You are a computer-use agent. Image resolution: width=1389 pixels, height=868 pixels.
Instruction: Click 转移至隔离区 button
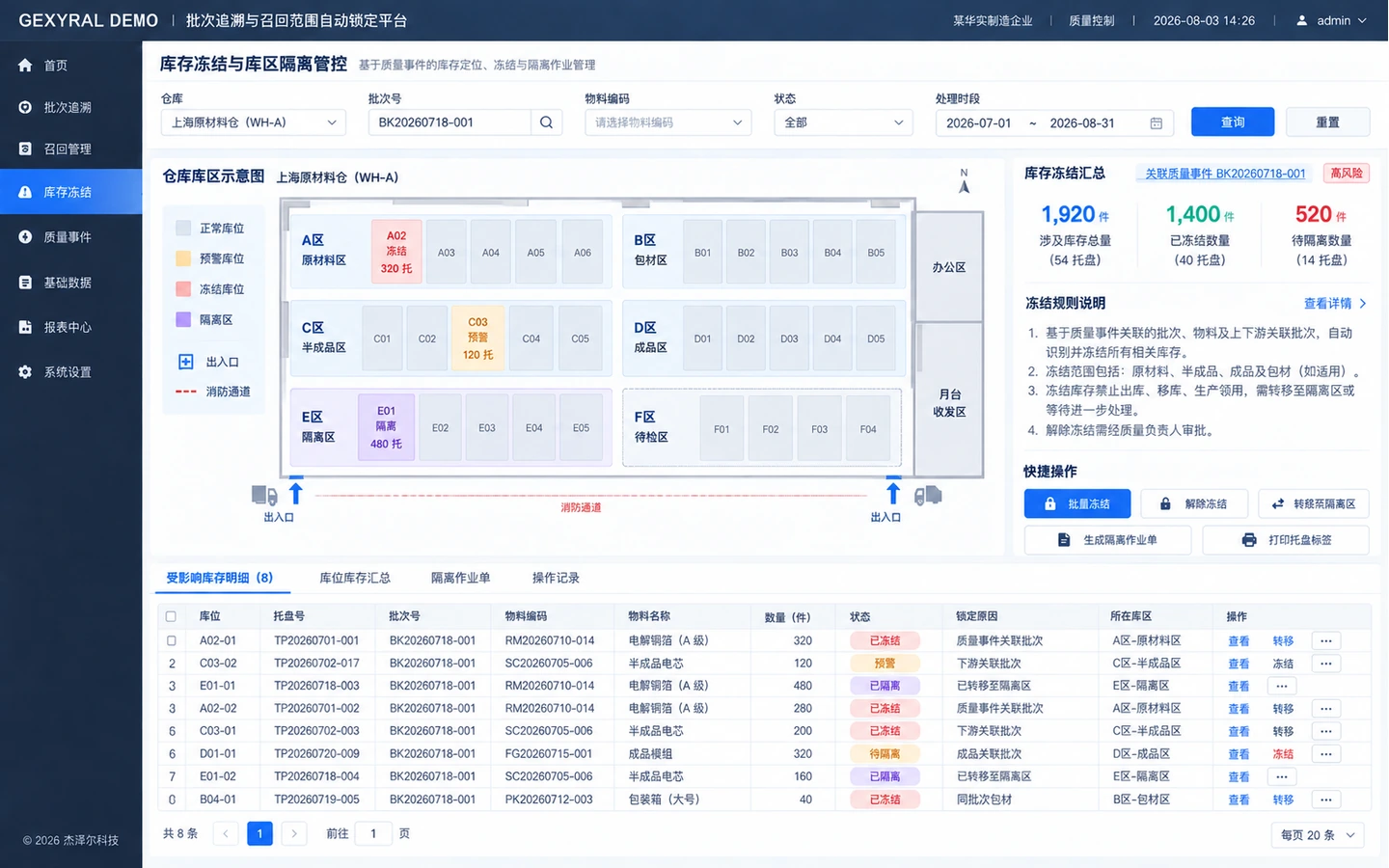pos(1314,503)
